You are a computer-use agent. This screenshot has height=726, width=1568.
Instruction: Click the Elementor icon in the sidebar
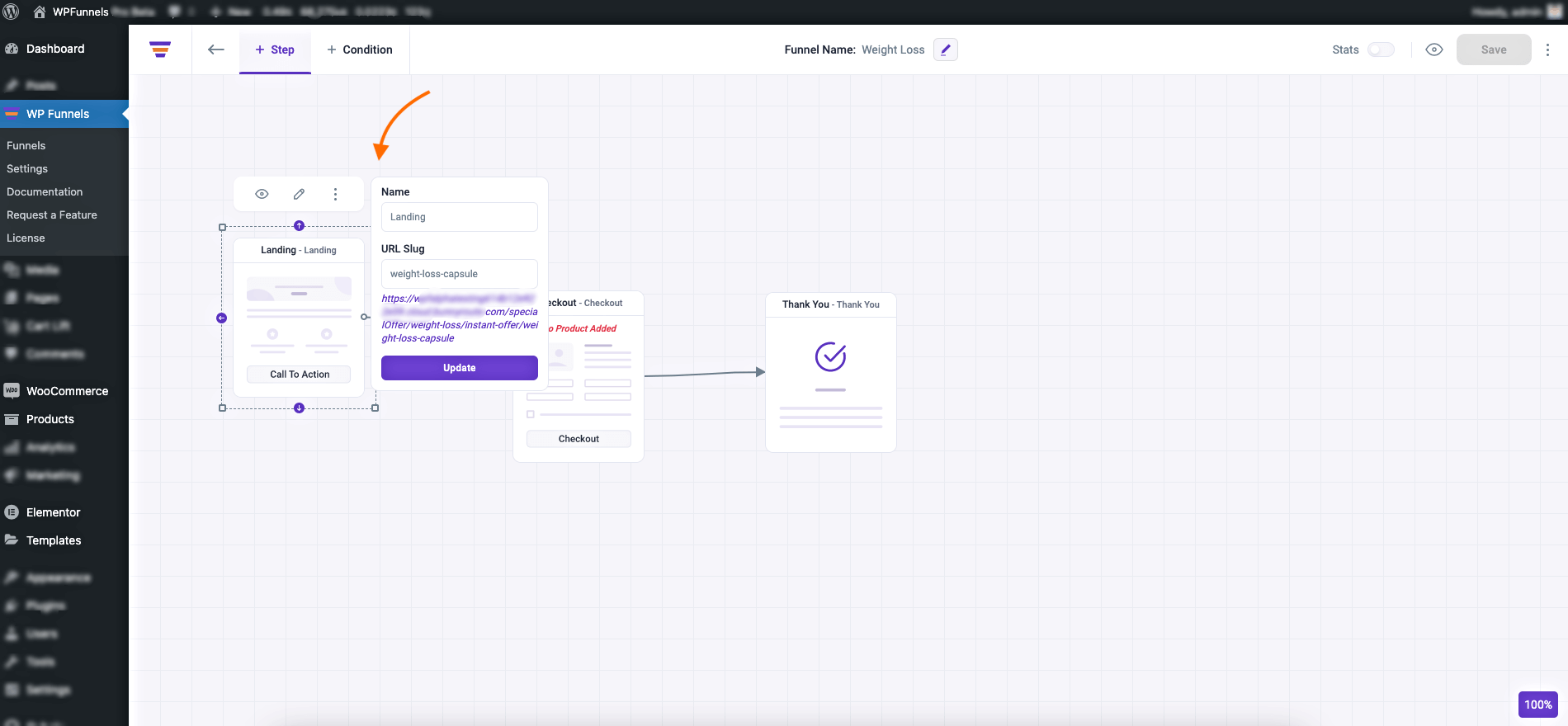pos(12,512)
